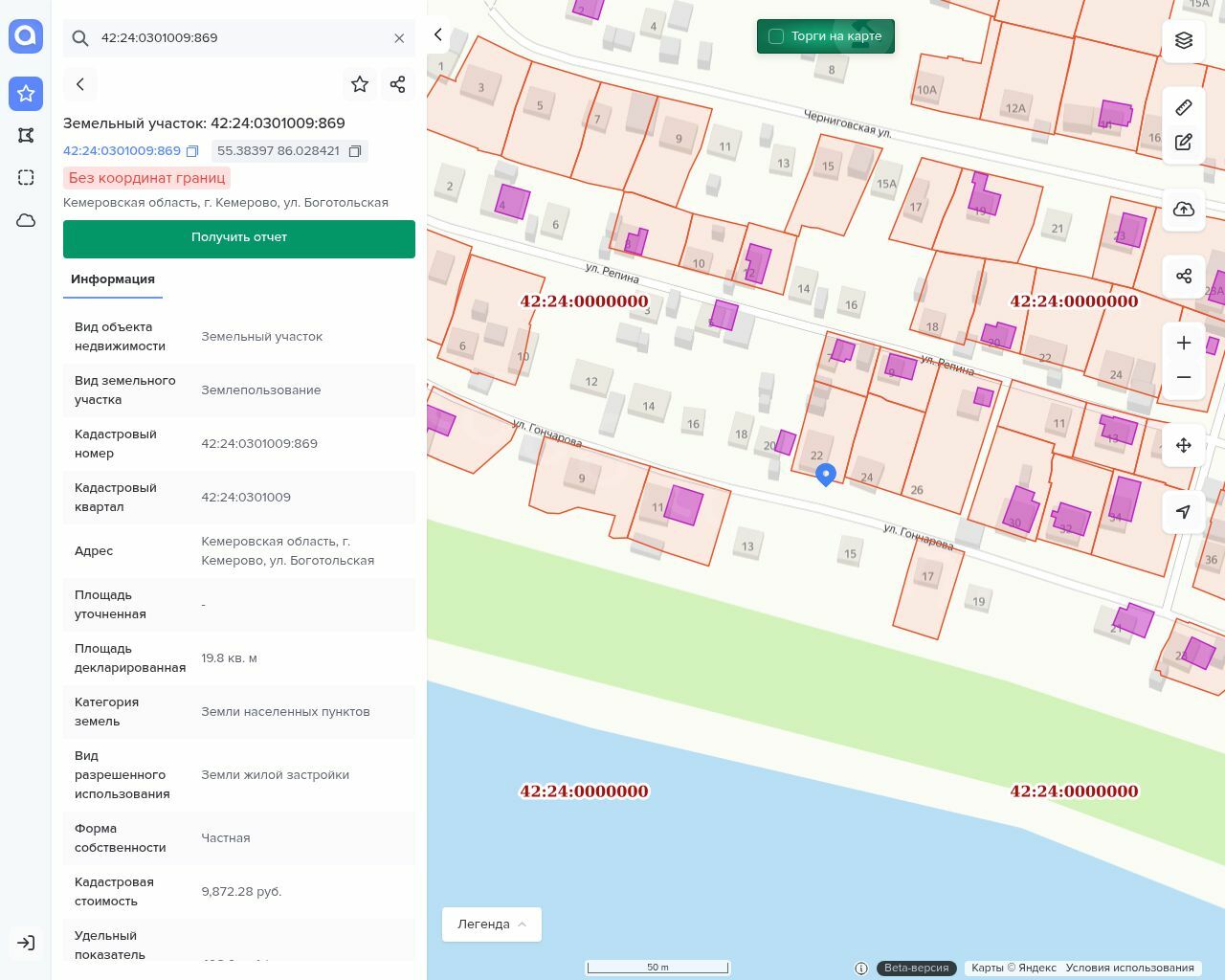
Task: Copy the coordinates 55.38397 86.028421
Action: coord(355,151)
